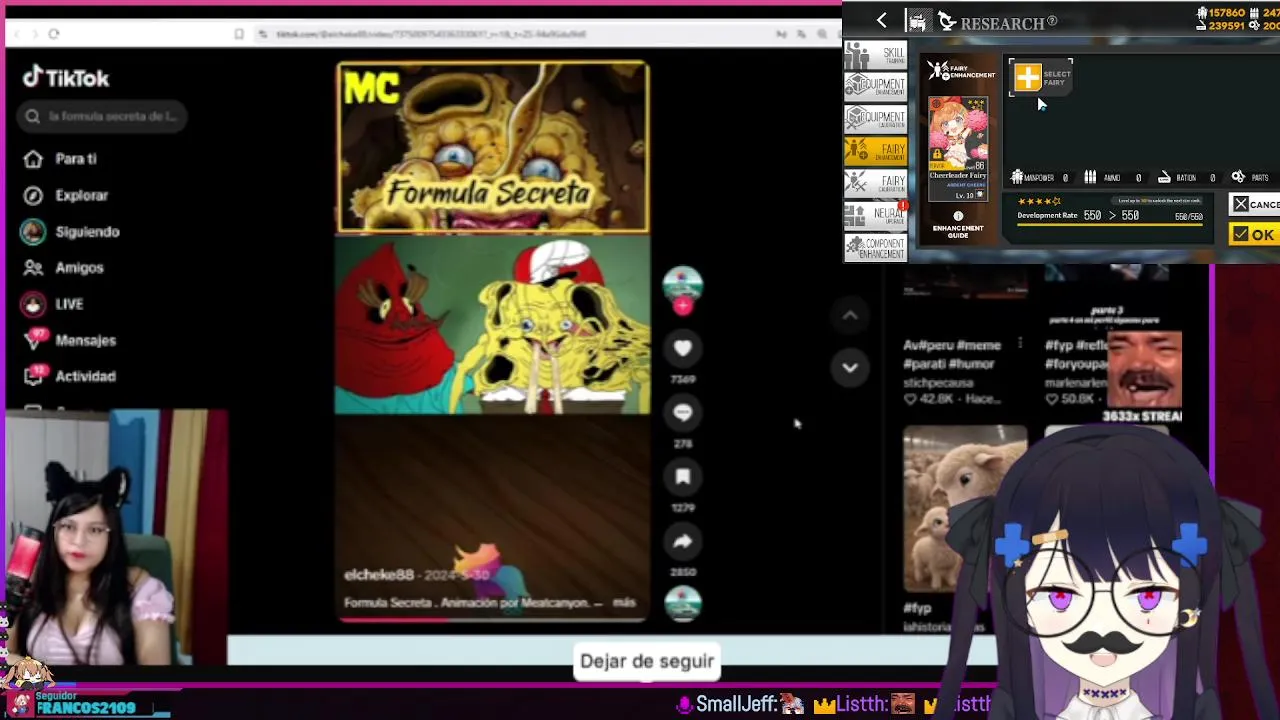Click the fairy star rating row
The image size is (1280, 720).
[x=1038, y=202]
